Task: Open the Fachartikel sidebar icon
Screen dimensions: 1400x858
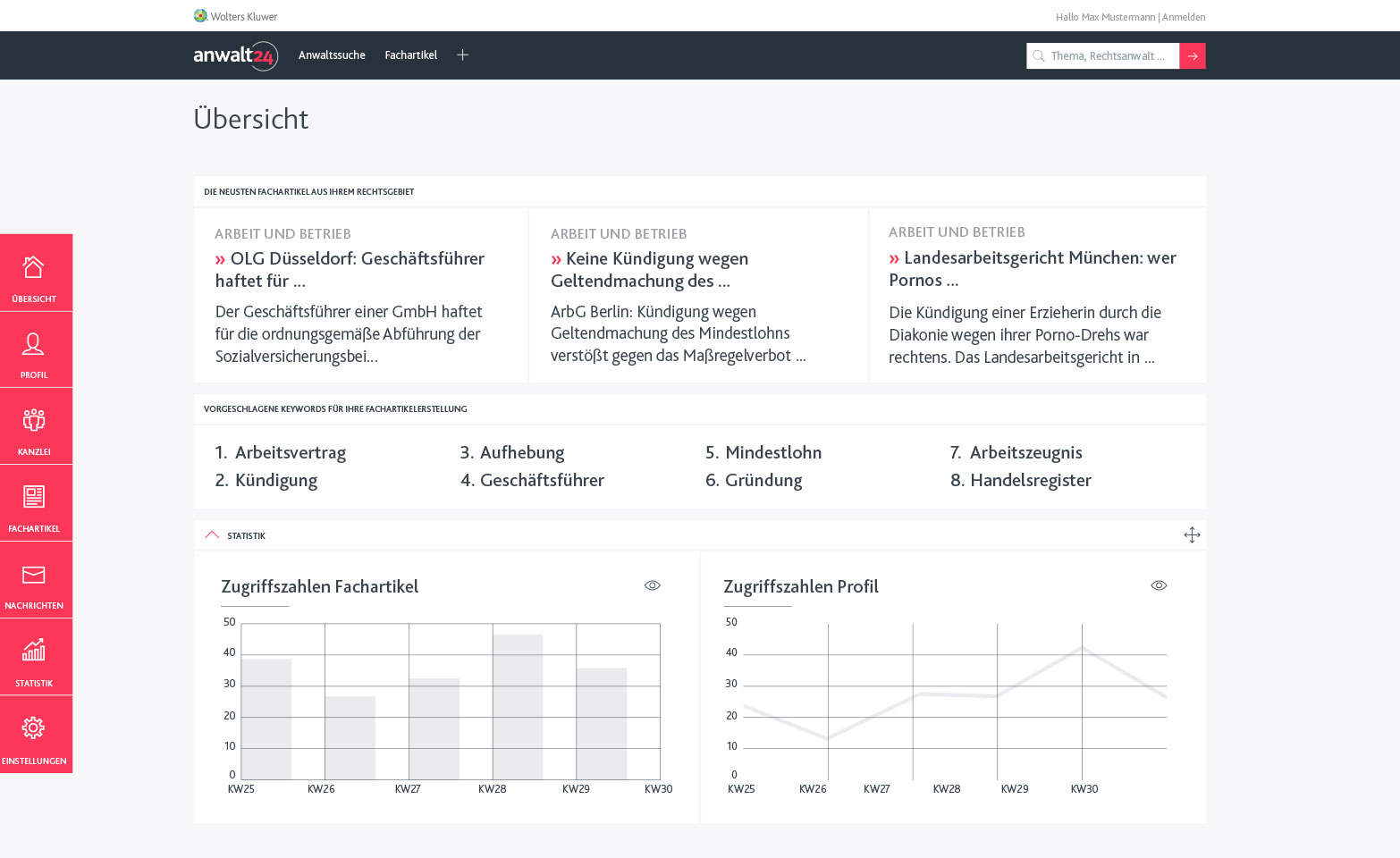Action: 34,498
